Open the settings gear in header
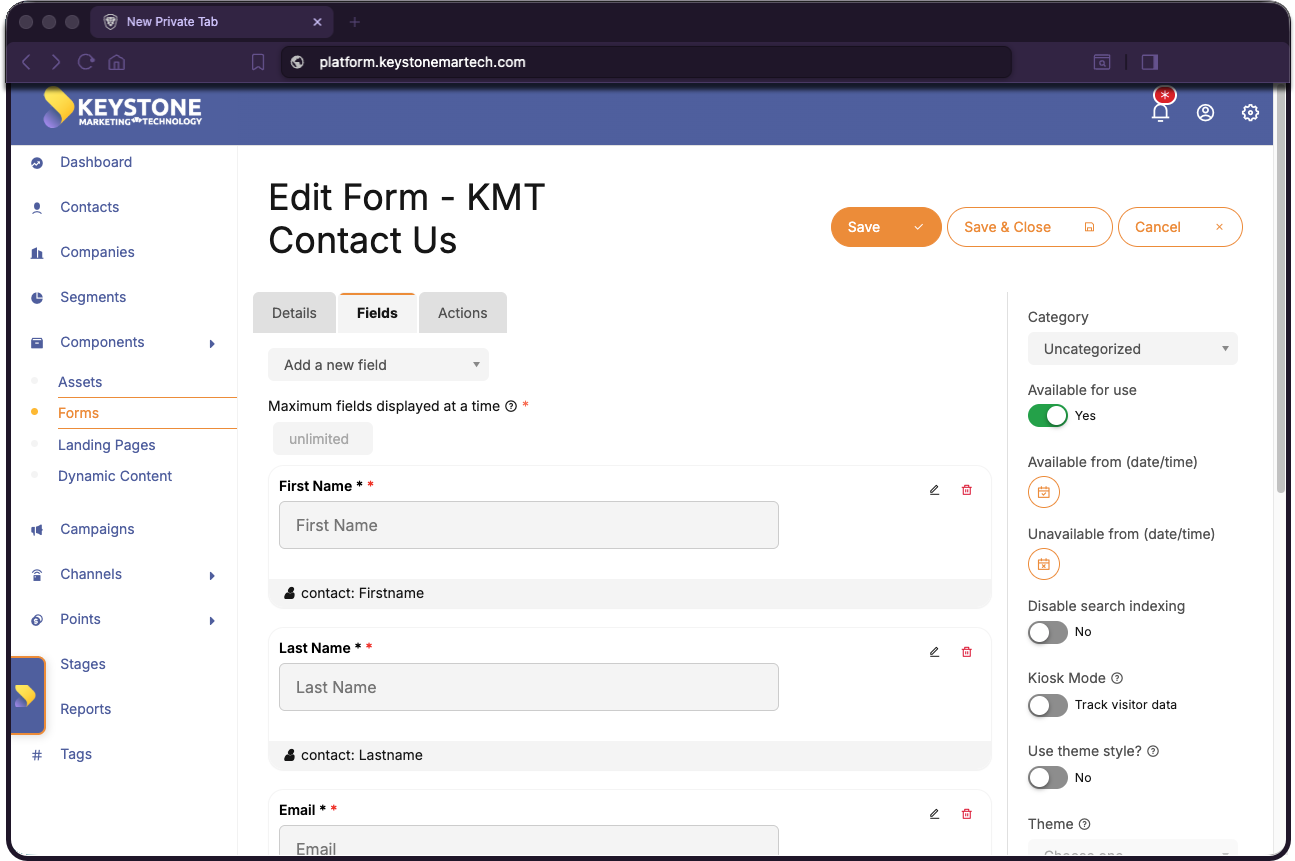The image size is (1295, 861). [x=1250, y=113]
